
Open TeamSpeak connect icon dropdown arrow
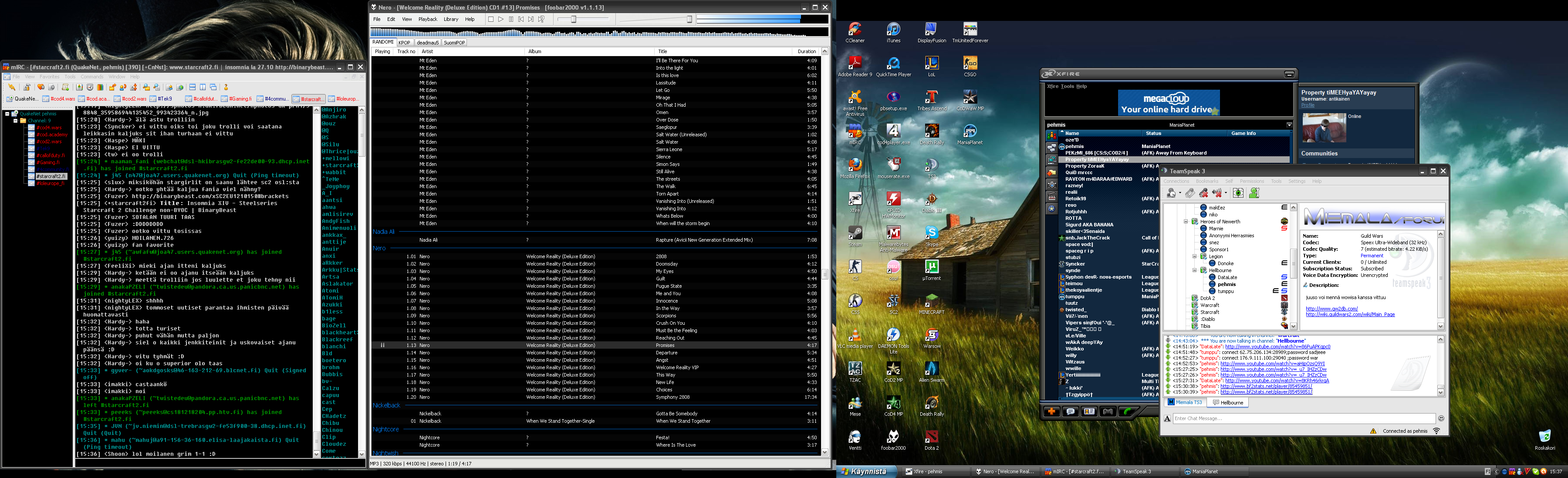(1180, 193)
